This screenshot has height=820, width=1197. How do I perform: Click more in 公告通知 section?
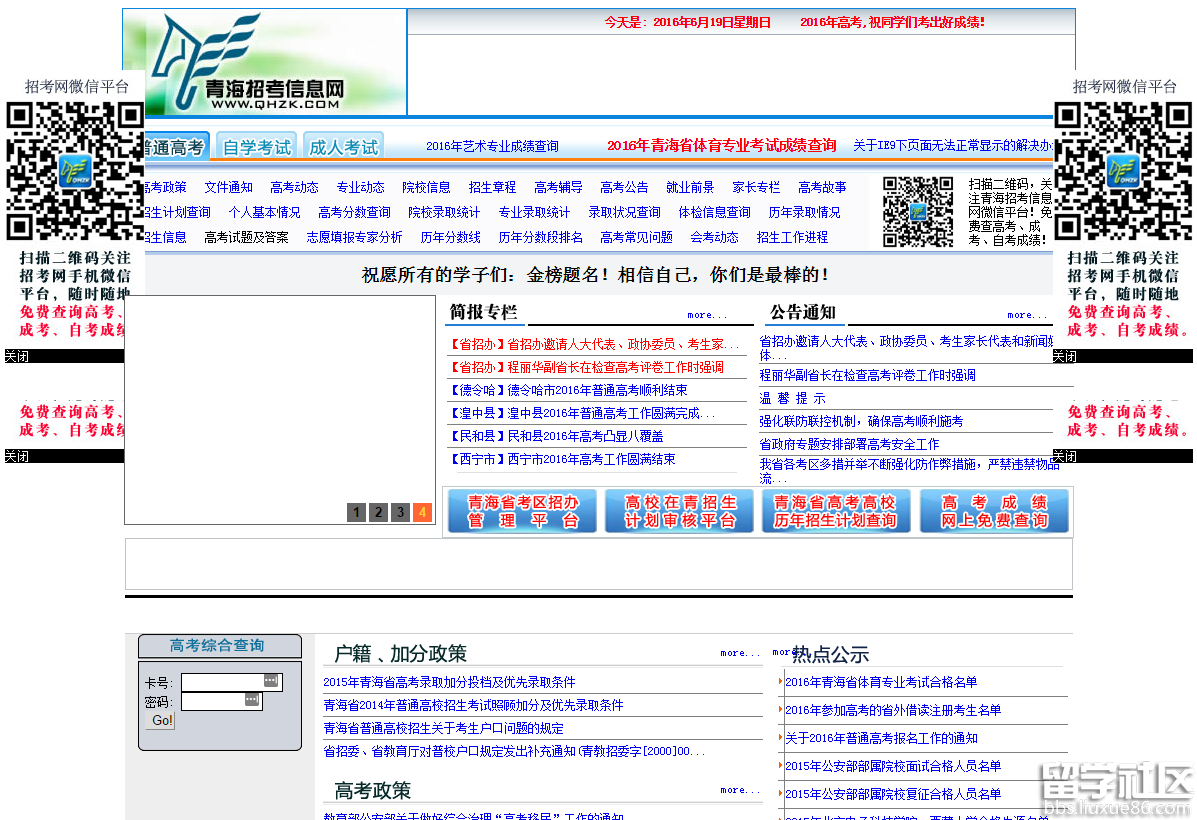[x=1027, y=315]
